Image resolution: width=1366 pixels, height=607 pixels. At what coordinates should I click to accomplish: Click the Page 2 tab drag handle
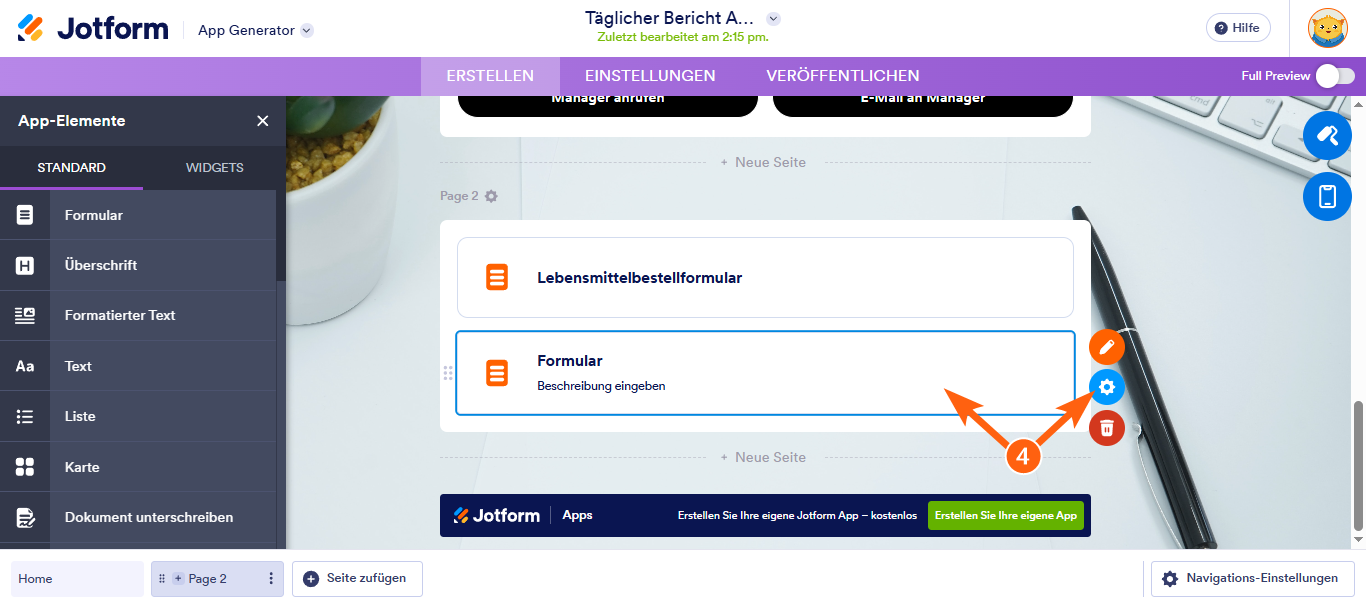(162, 579)
